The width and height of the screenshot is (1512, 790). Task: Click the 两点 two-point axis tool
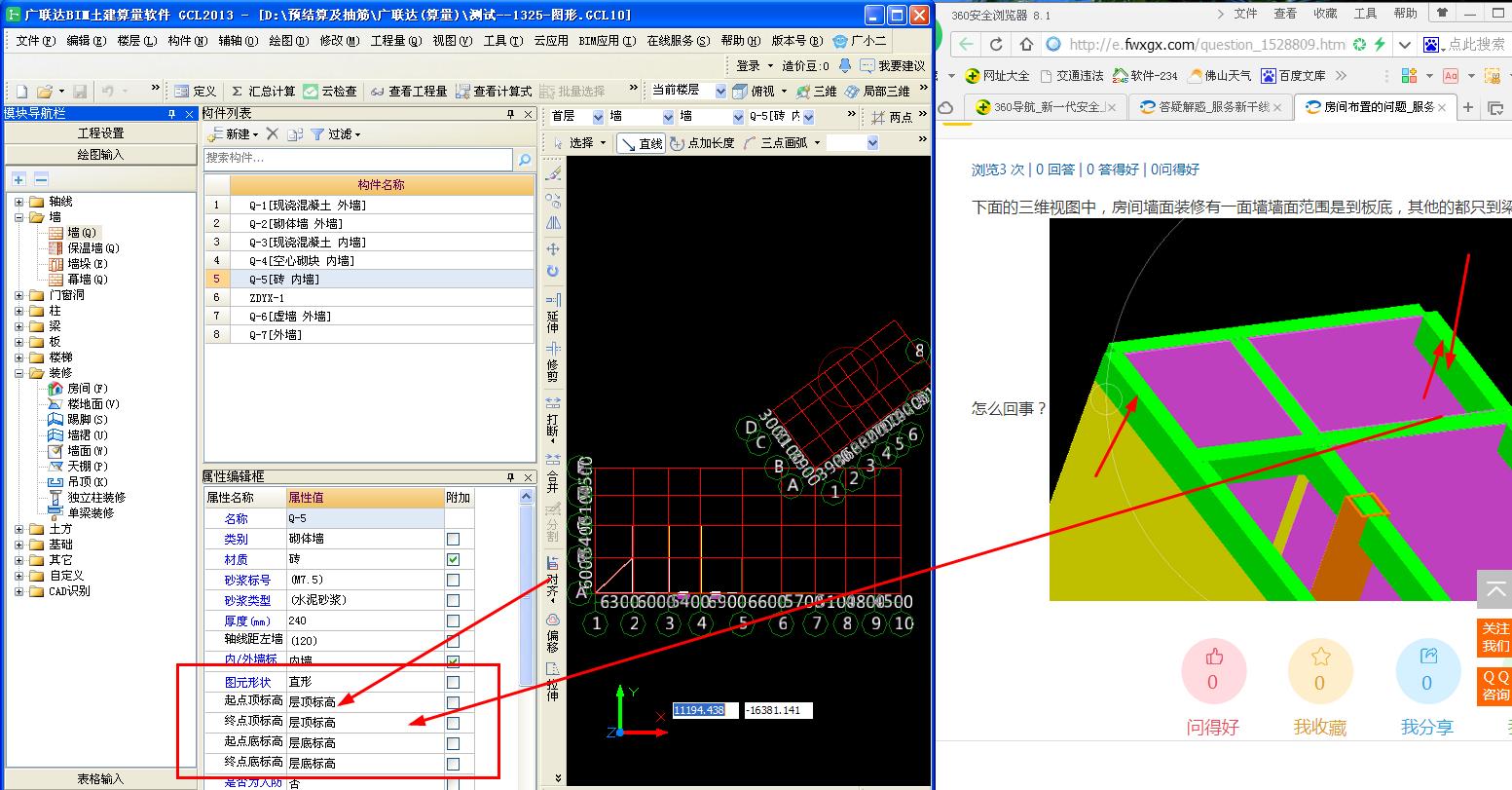892,117
